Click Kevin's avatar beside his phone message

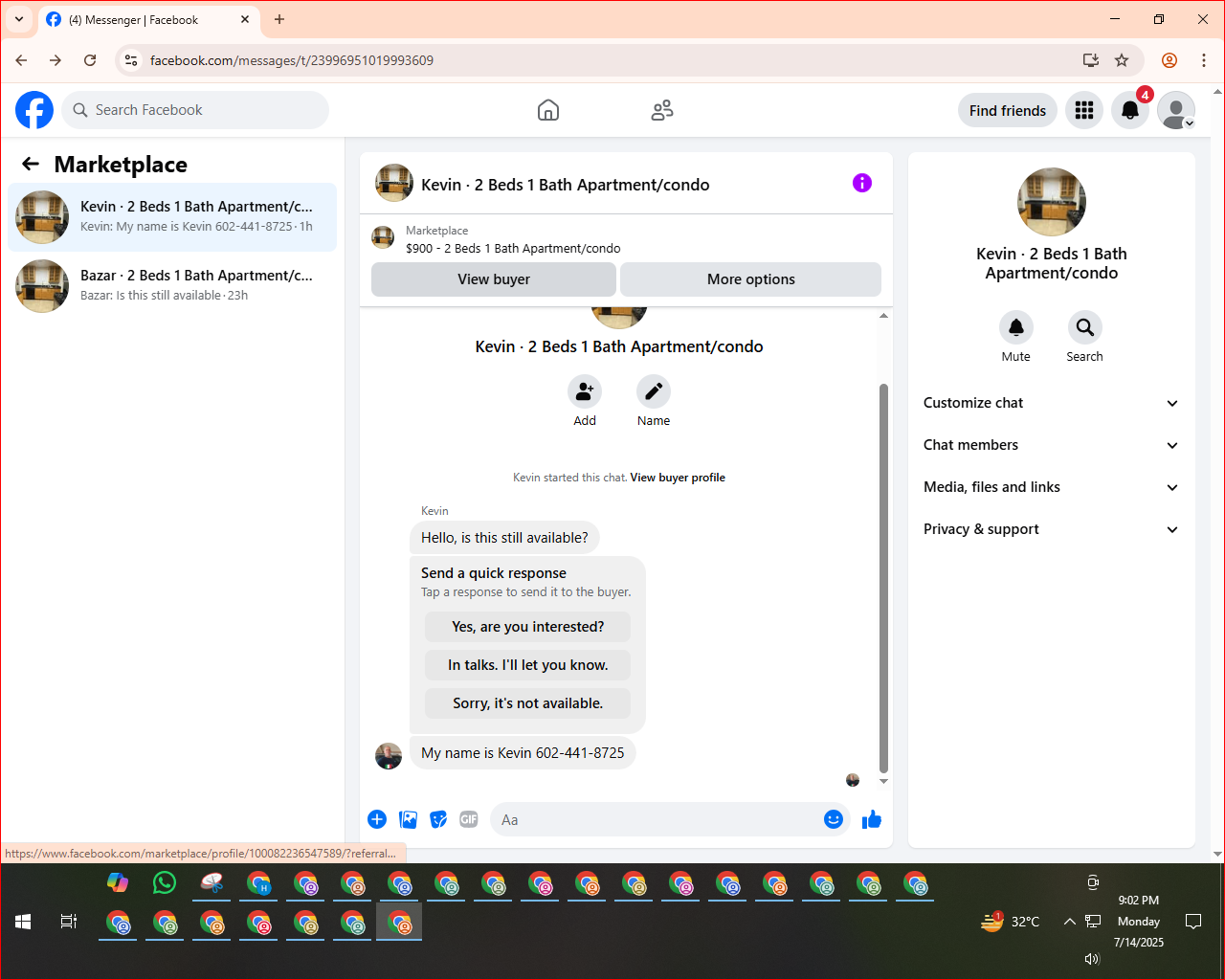[x=389, y=756]
